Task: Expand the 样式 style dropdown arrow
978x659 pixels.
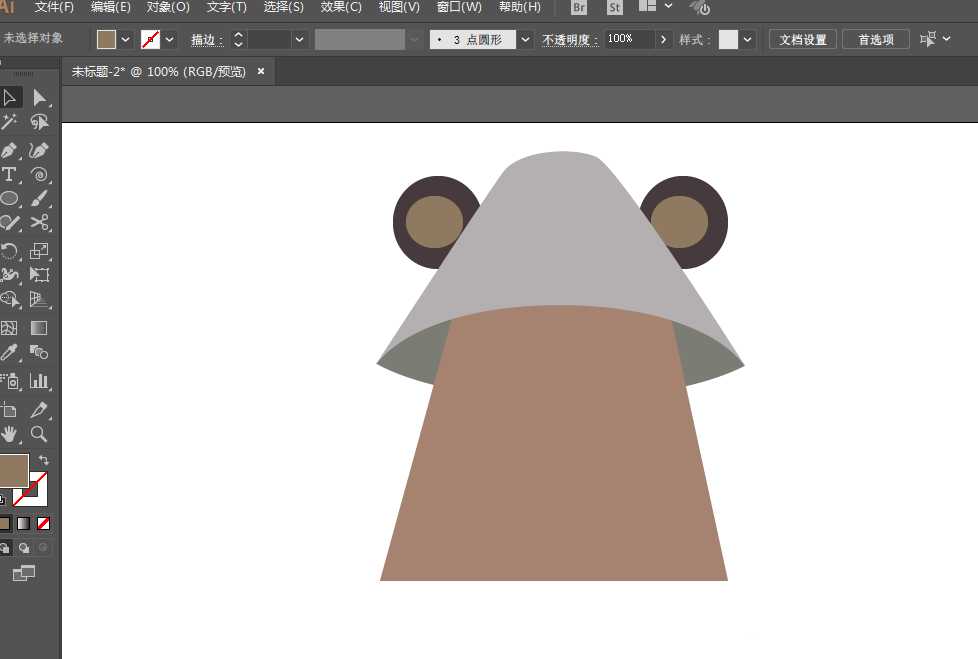Action: pos(748,40)
